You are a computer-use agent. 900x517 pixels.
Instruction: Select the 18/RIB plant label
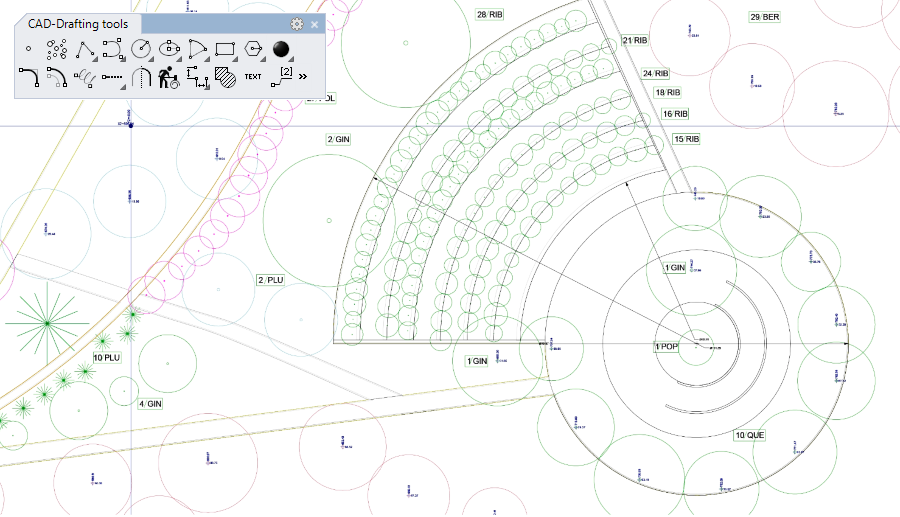click(668, 92)
